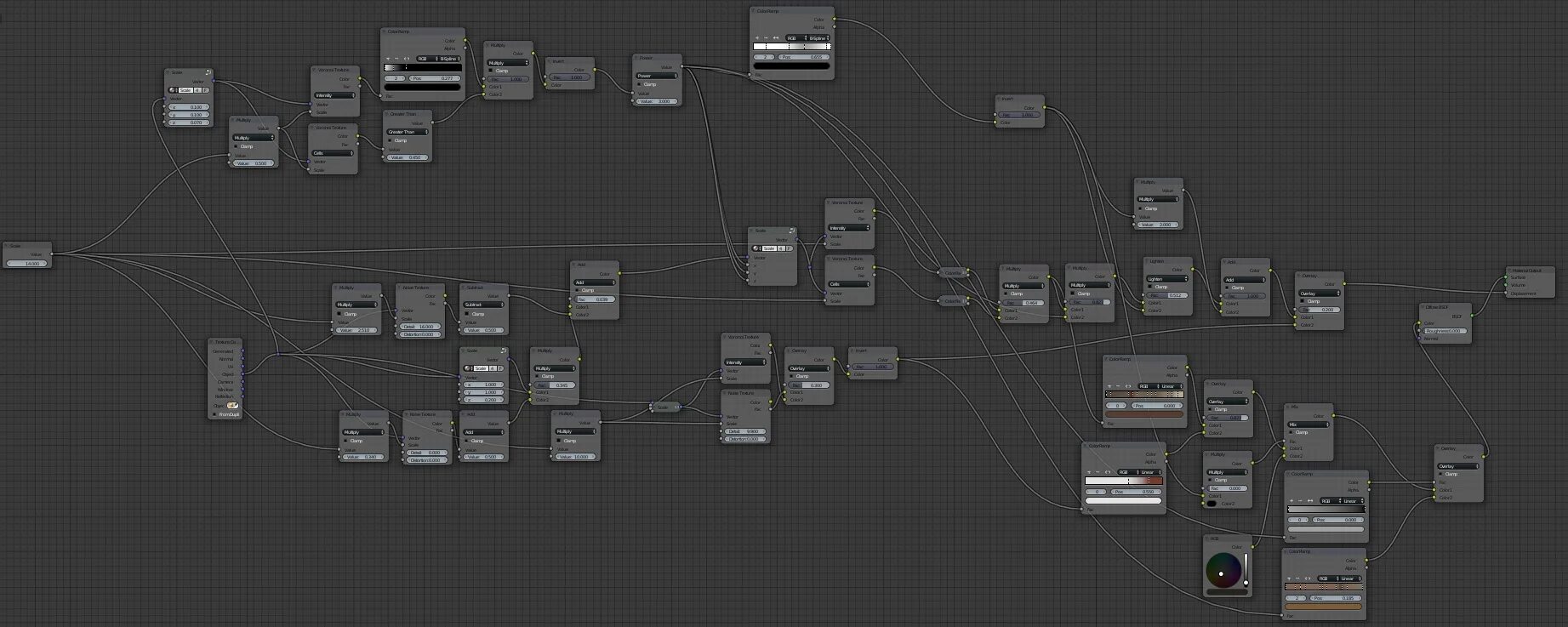Add a color stop in ColorRamp with Pos 0.655
Viewport: 1568px width, 627px height.
(757, 38)
